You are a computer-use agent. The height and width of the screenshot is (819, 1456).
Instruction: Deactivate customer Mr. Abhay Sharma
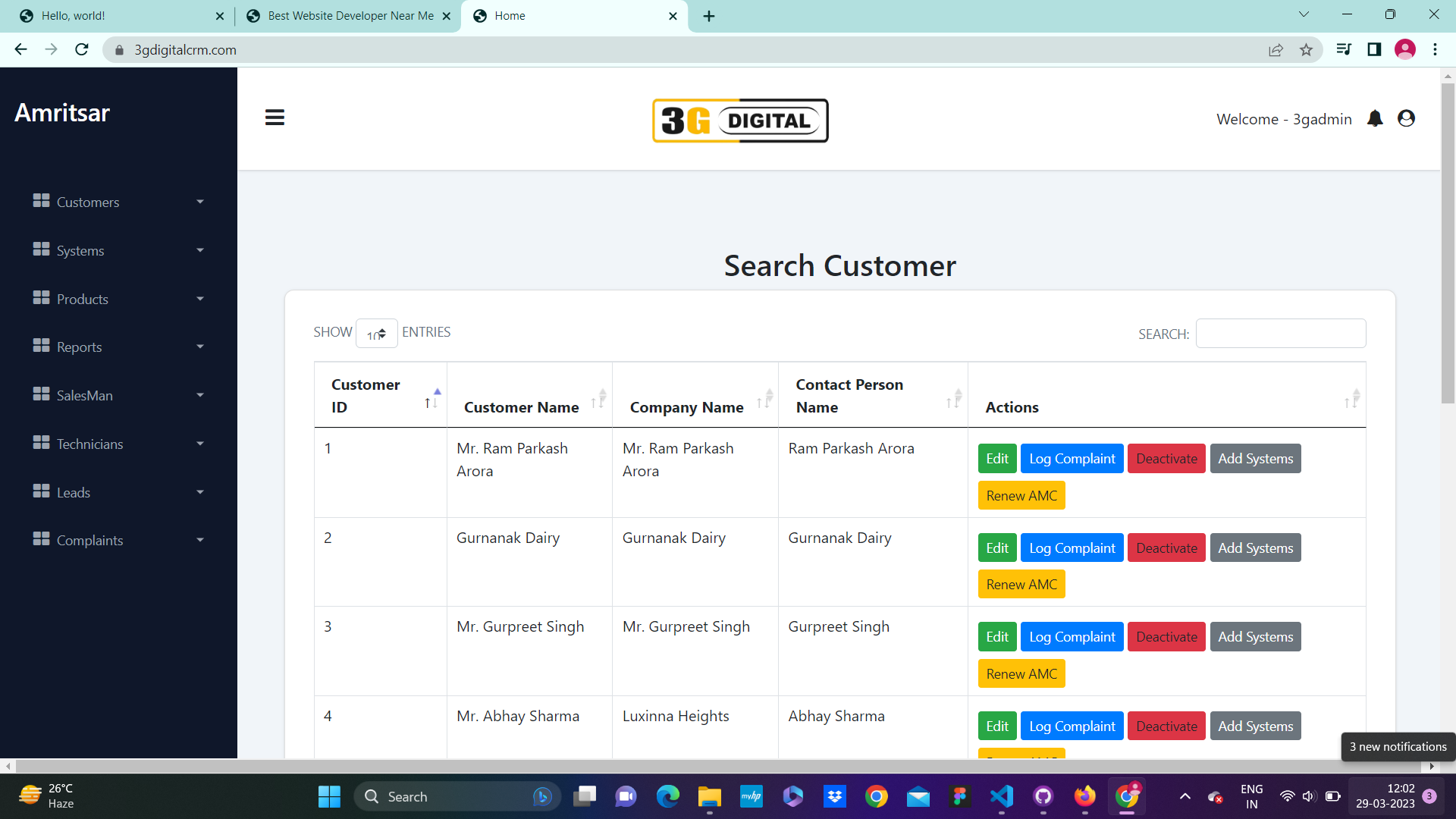[x=1166, y=726]
